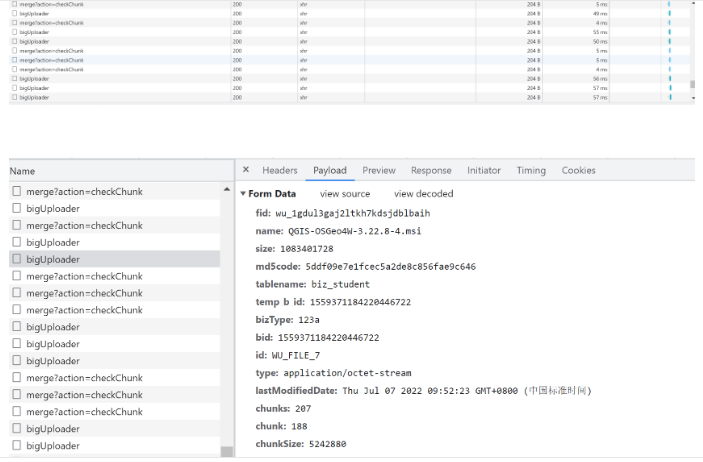Click the 50 ms time cell

[x=600, y=41]
